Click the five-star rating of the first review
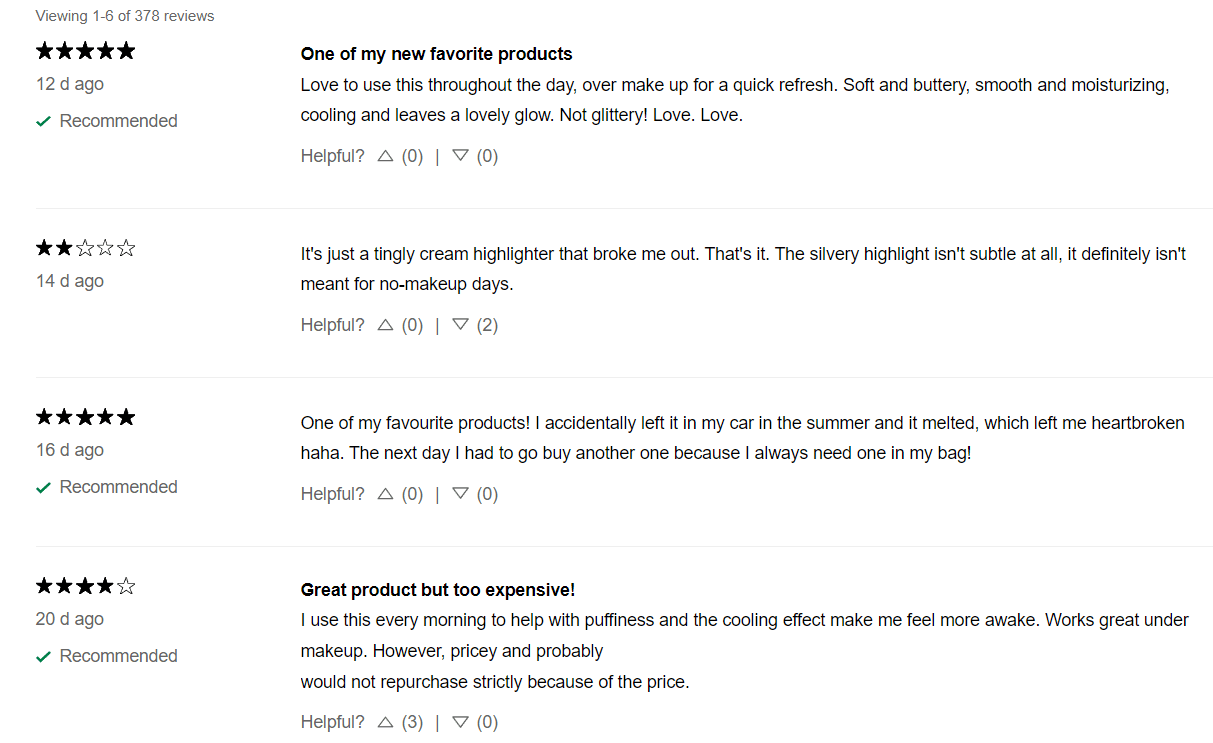The image size is (1213, 743). point(85,51)
